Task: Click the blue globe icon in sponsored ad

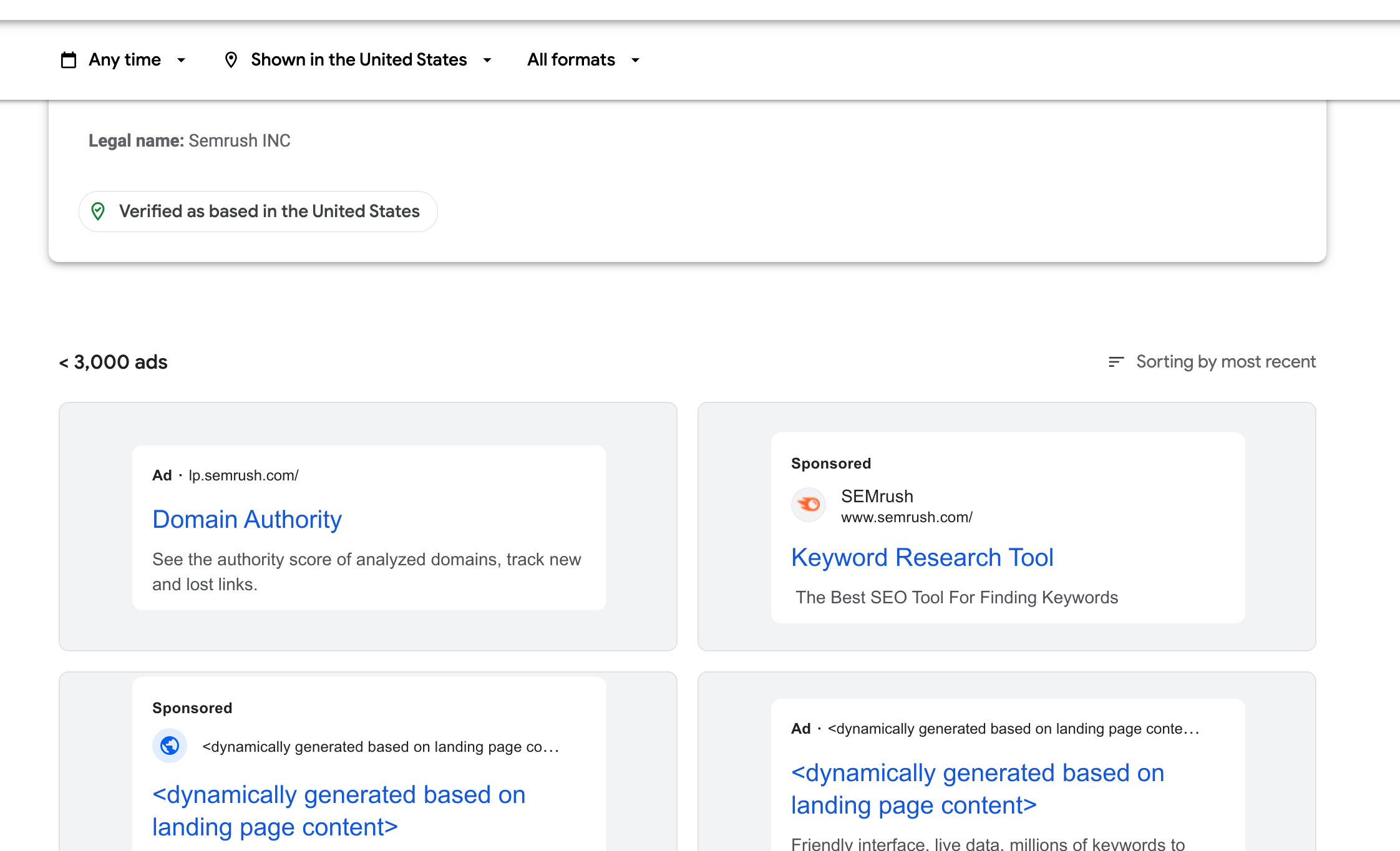Action: (x=170, y=746)
